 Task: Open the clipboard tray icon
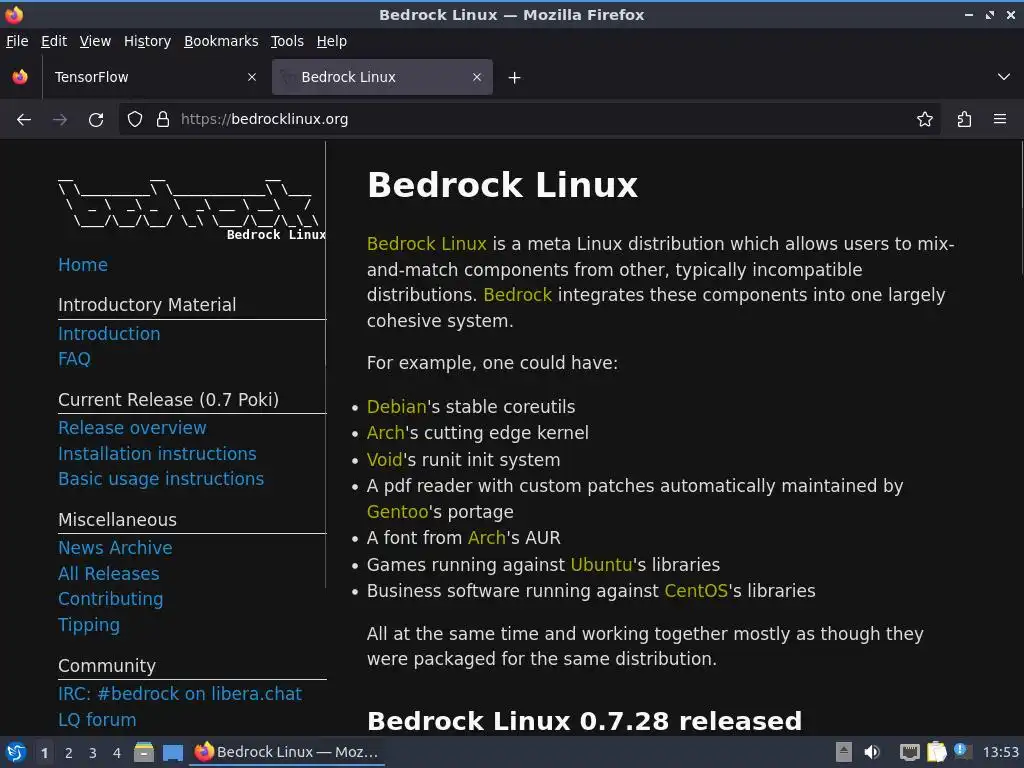coord(936,752)
